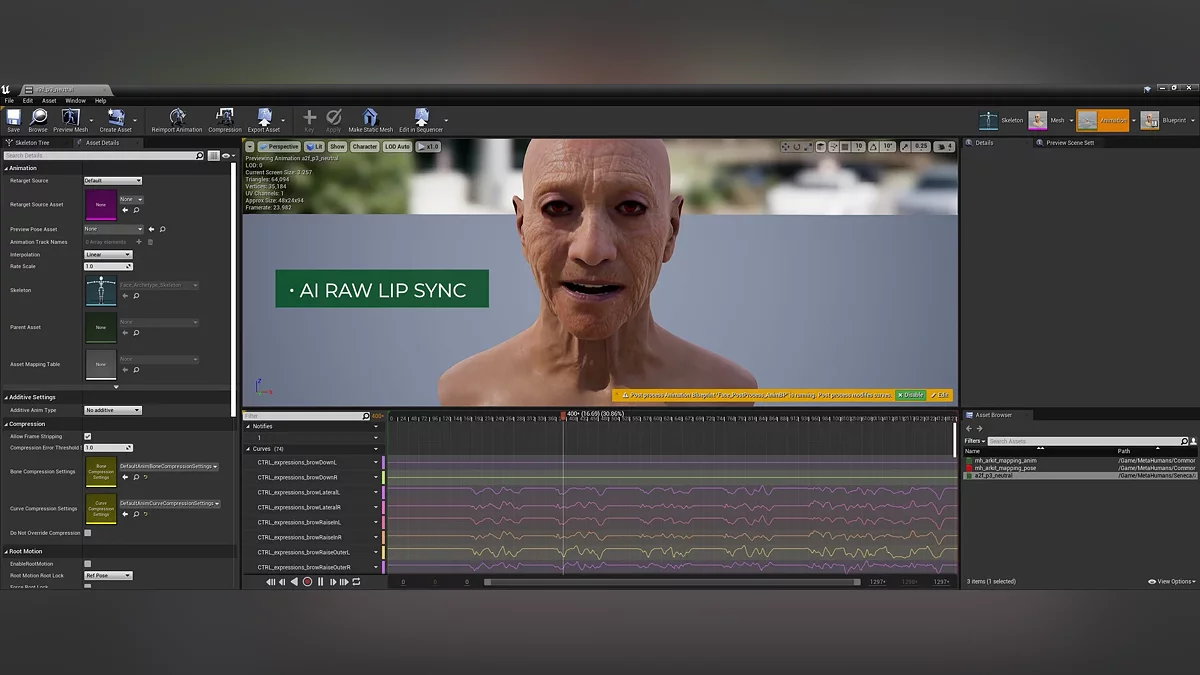The height and width of the screenshot is (675, 1200).
Task: Click the Make Static Mesh icon
Action: [x=370, y=119]
